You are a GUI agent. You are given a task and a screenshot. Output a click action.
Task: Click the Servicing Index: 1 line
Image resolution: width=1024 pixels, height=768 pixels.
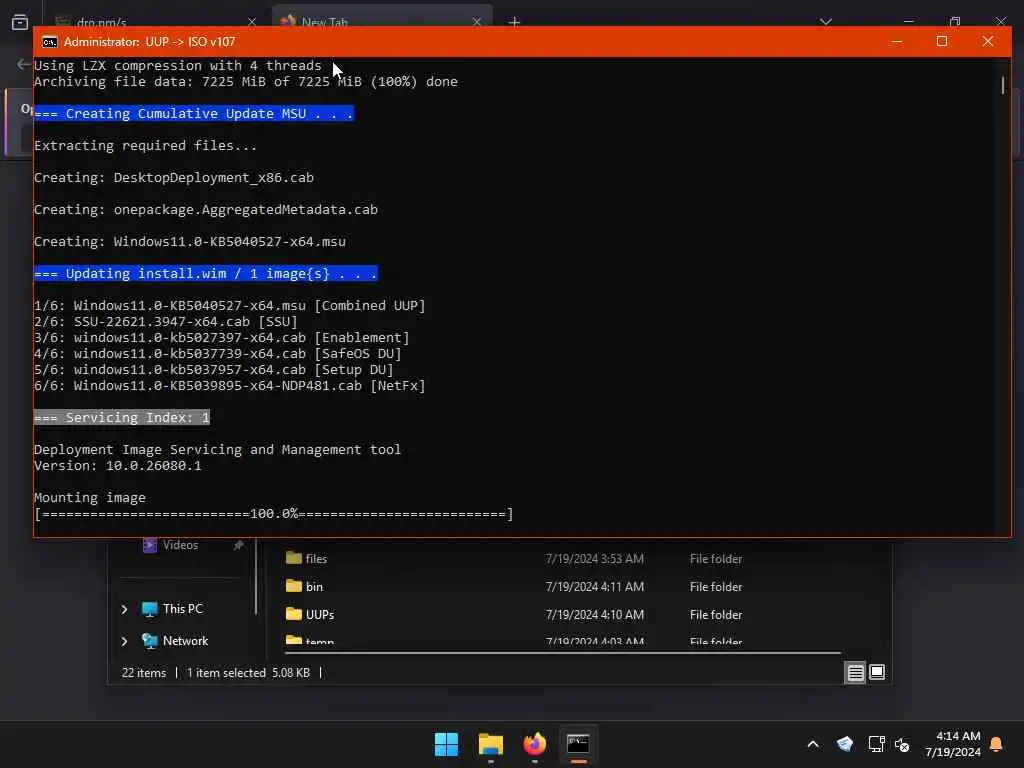pos(122,417)
